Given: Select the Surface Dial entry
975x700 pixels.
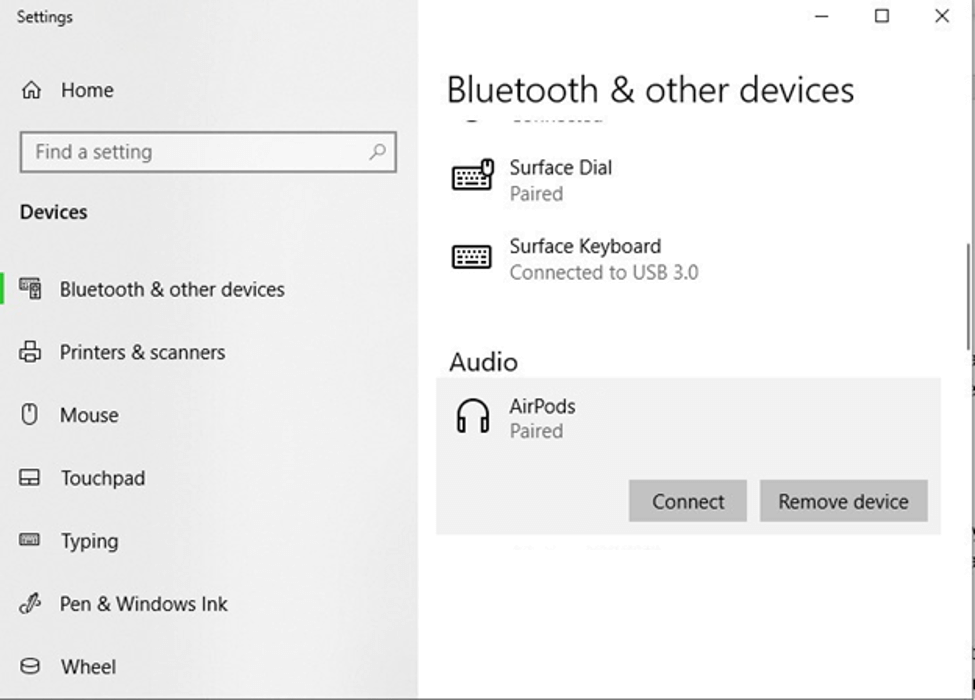Looking at the screenshot, I should [561, 179].
